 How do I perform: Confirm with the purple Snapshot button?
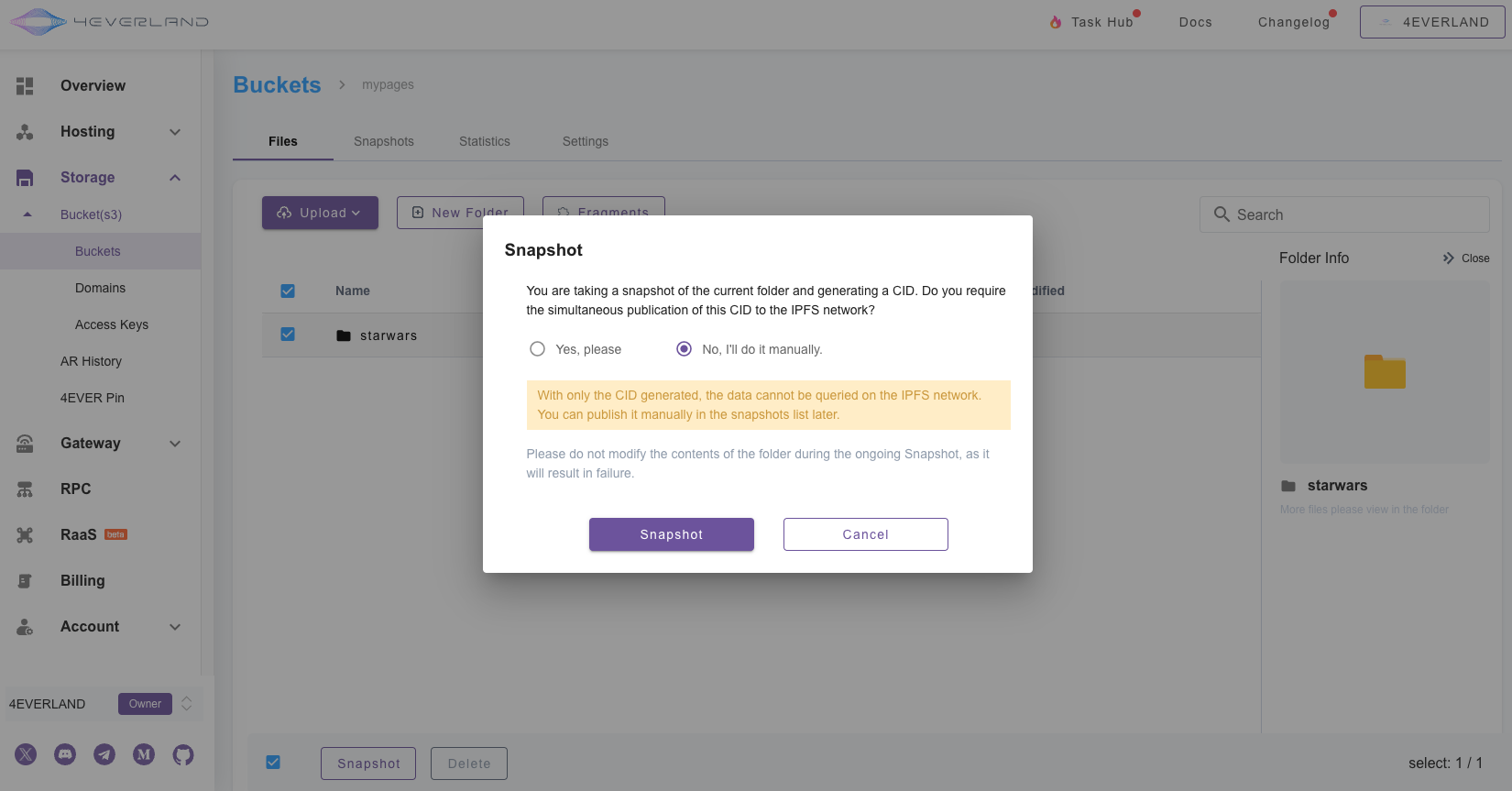click(x=671, y=534)
